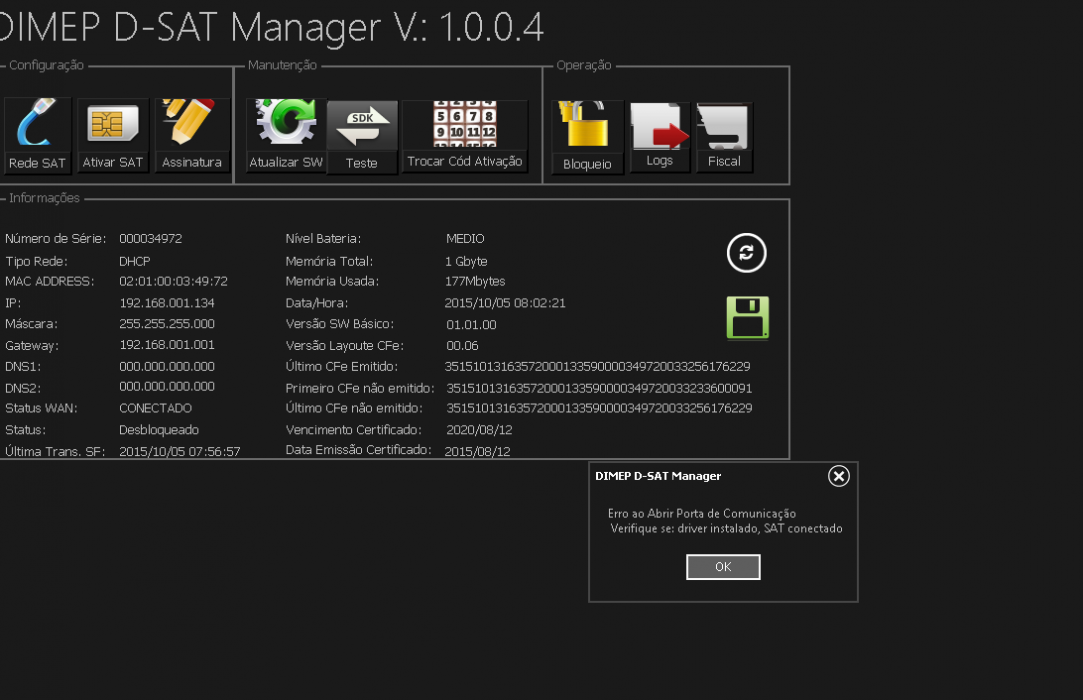Select the MAC address 02:01:00:03:49:72
Viewport: 1083px width, 700px height.
click(x=173, y=281)
